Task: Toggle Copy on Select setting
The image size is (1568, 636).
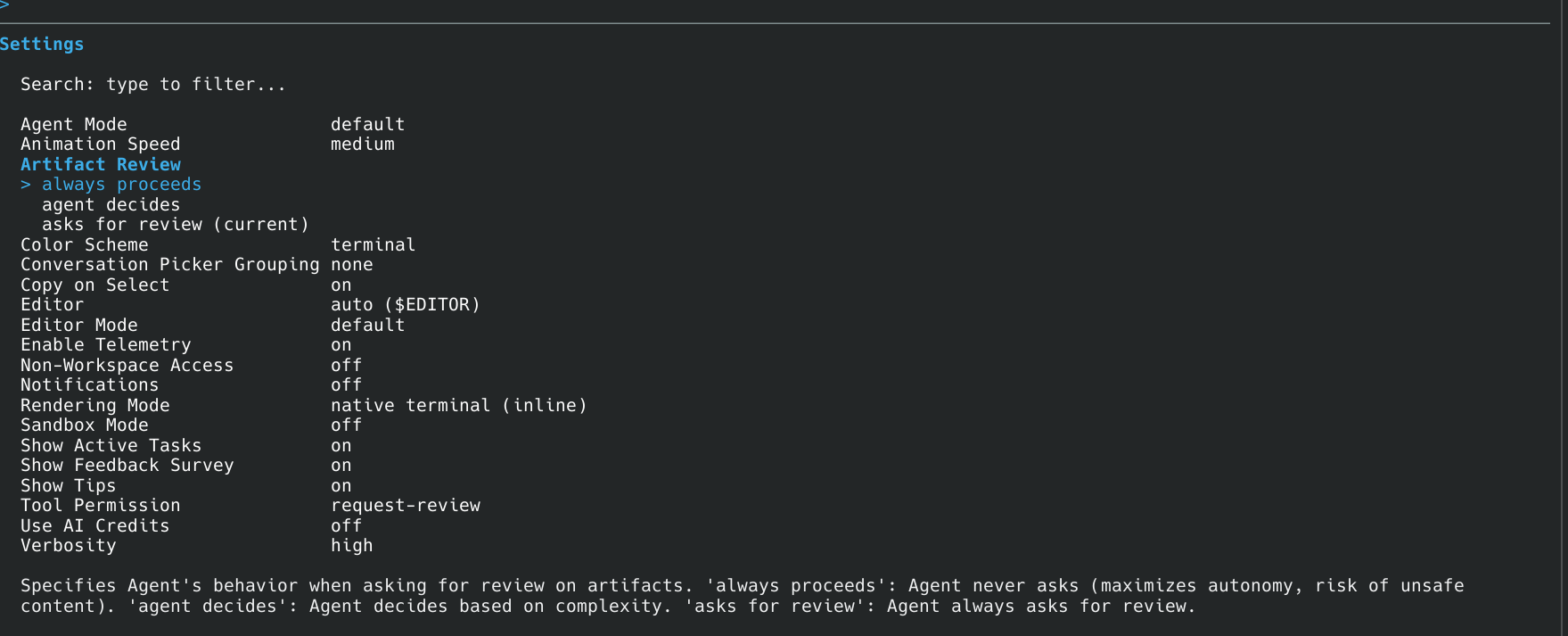Action: 186,285
